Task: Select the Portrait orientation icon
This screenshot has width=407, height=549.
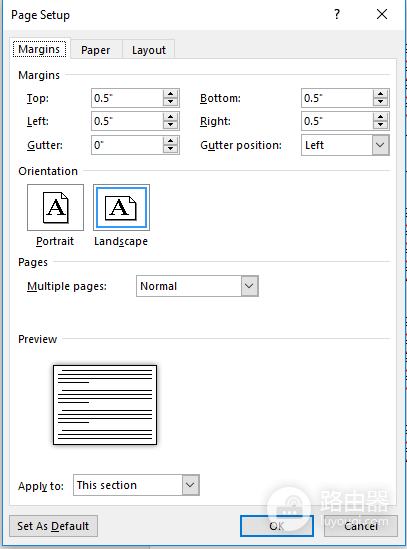Action: (55, 207)
